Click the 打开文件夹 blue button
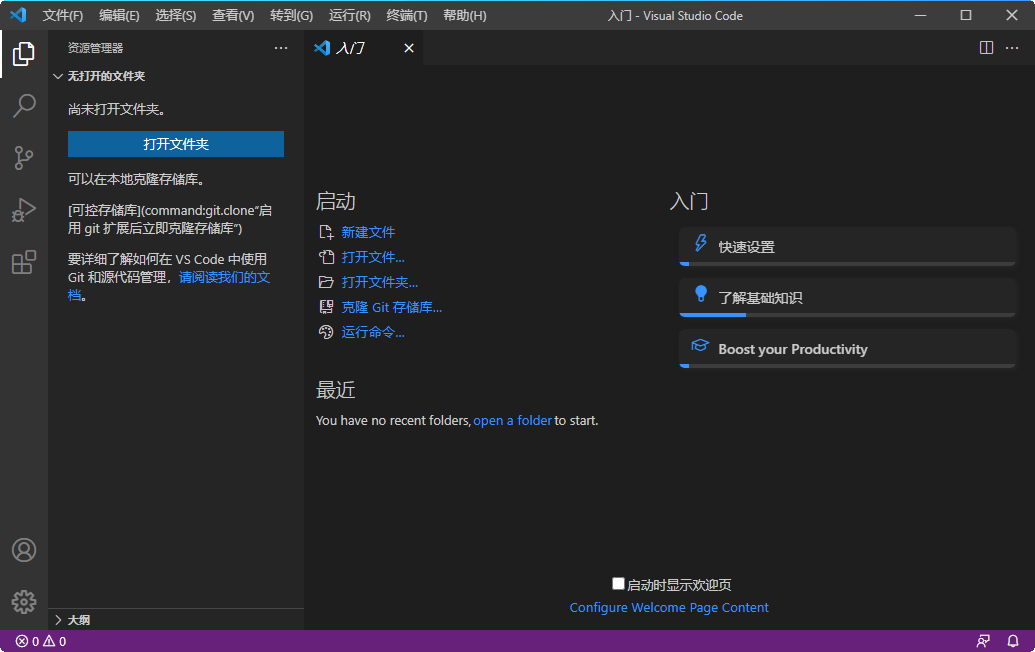This screenshot has width=1035, height=652. [176, 144]
